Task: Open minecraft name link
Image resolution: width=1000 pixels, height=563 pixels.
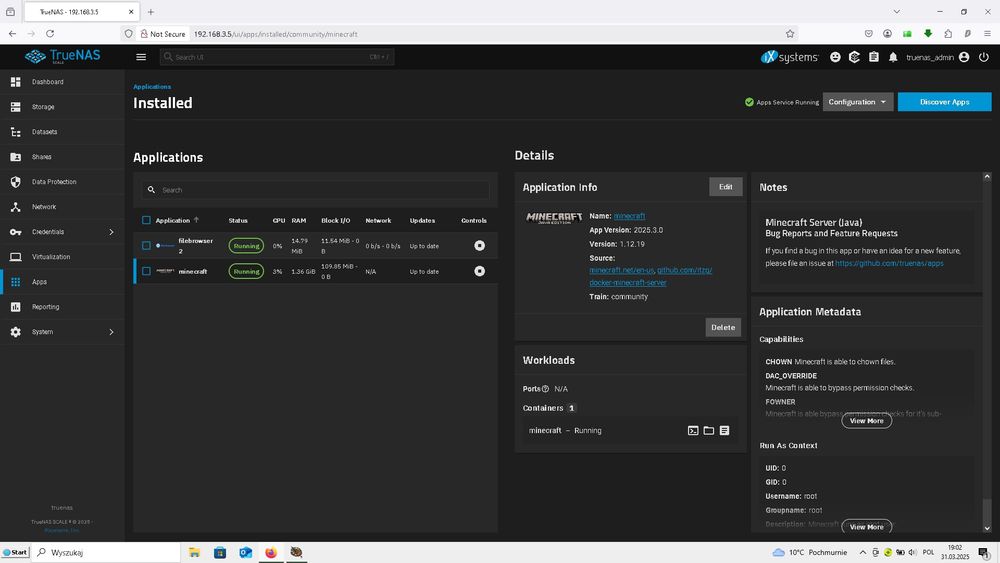Action: [x=629, y=216]
